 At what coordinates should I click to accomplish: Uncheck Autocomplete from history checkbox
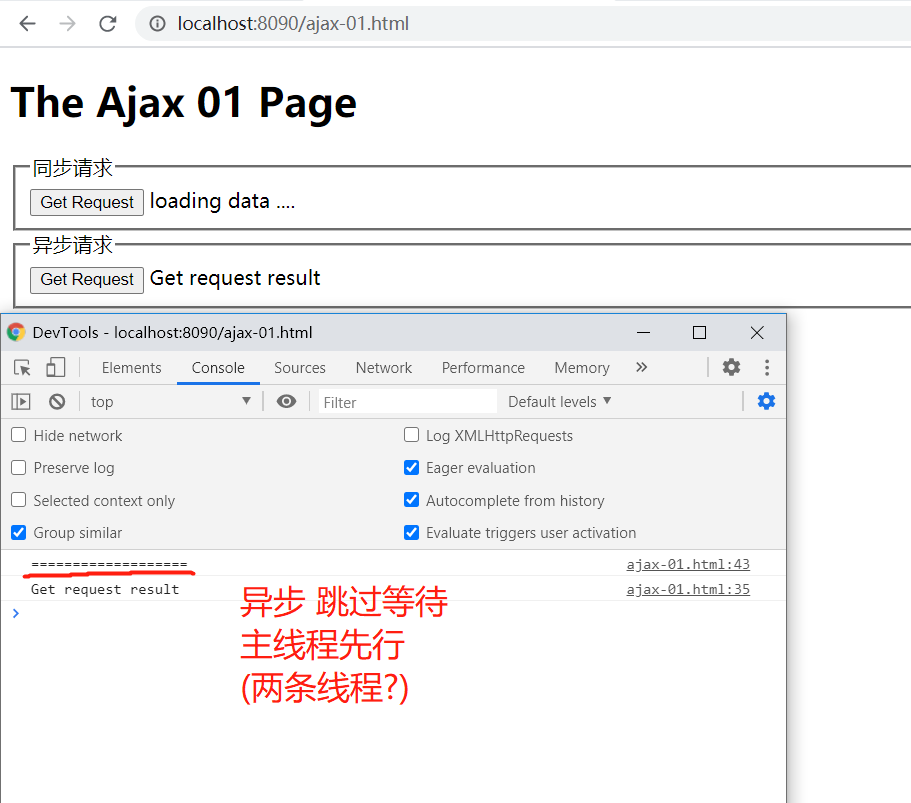(411, 500)
